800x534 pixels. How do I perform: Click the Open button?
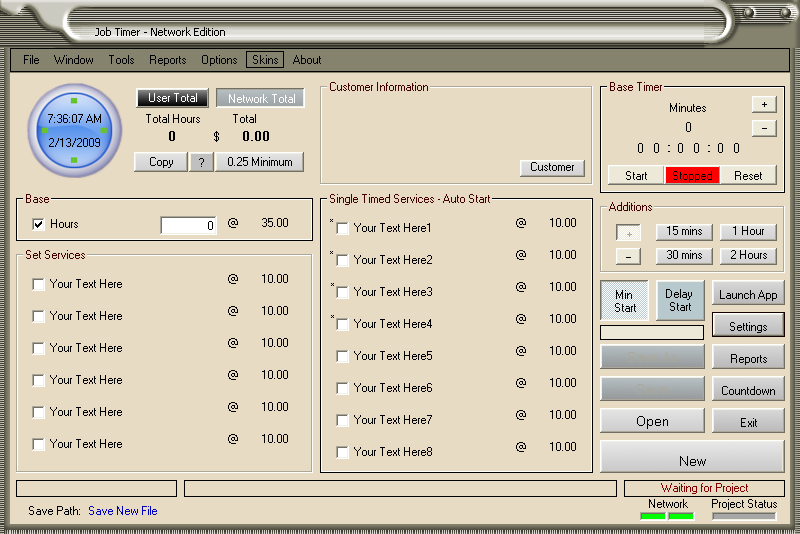coord(652,421)
